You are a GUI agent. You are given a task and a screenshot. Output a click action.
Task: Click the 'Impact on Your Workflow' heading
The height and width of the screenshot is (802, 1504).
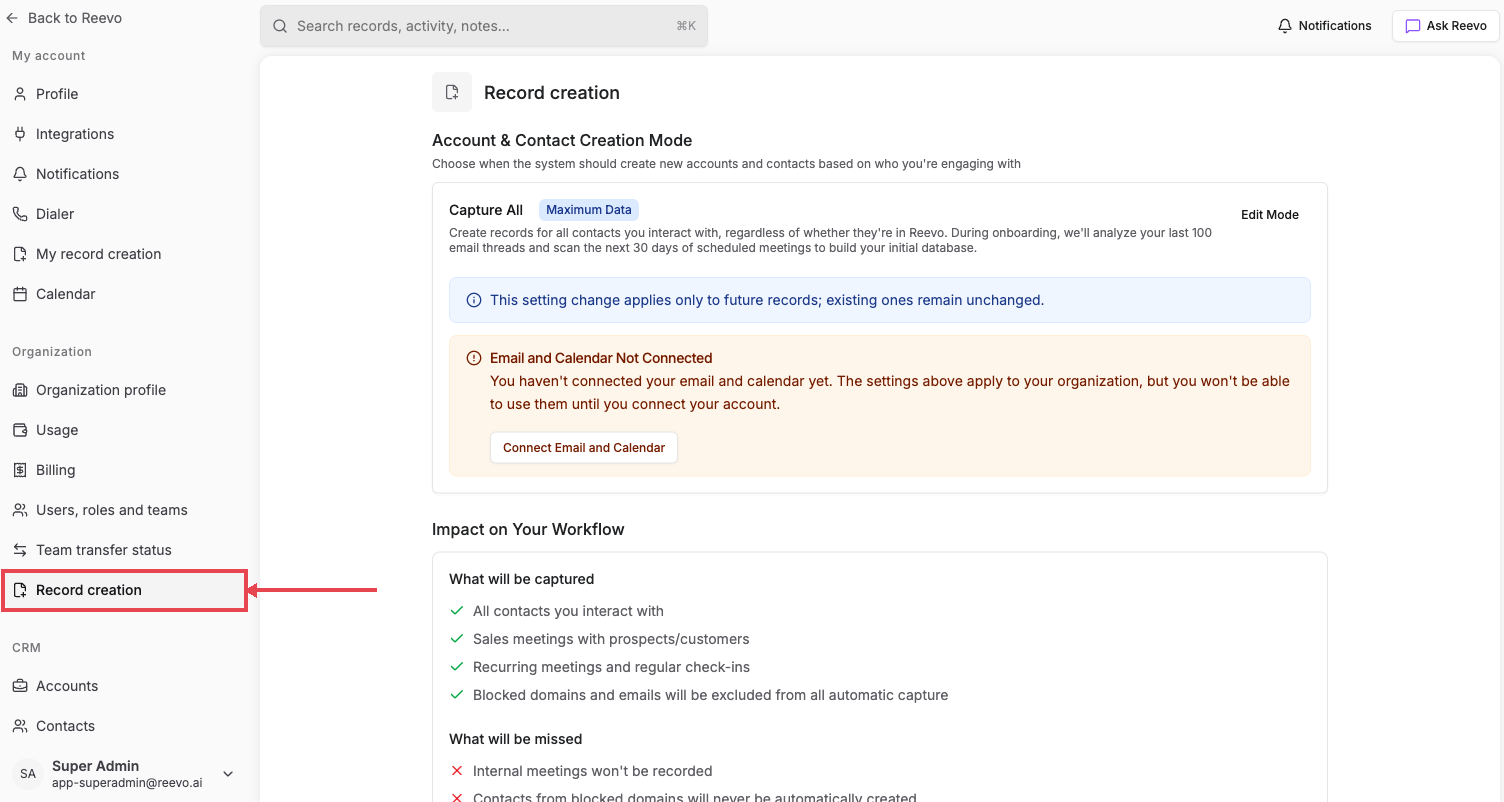[x=528, y=530]
